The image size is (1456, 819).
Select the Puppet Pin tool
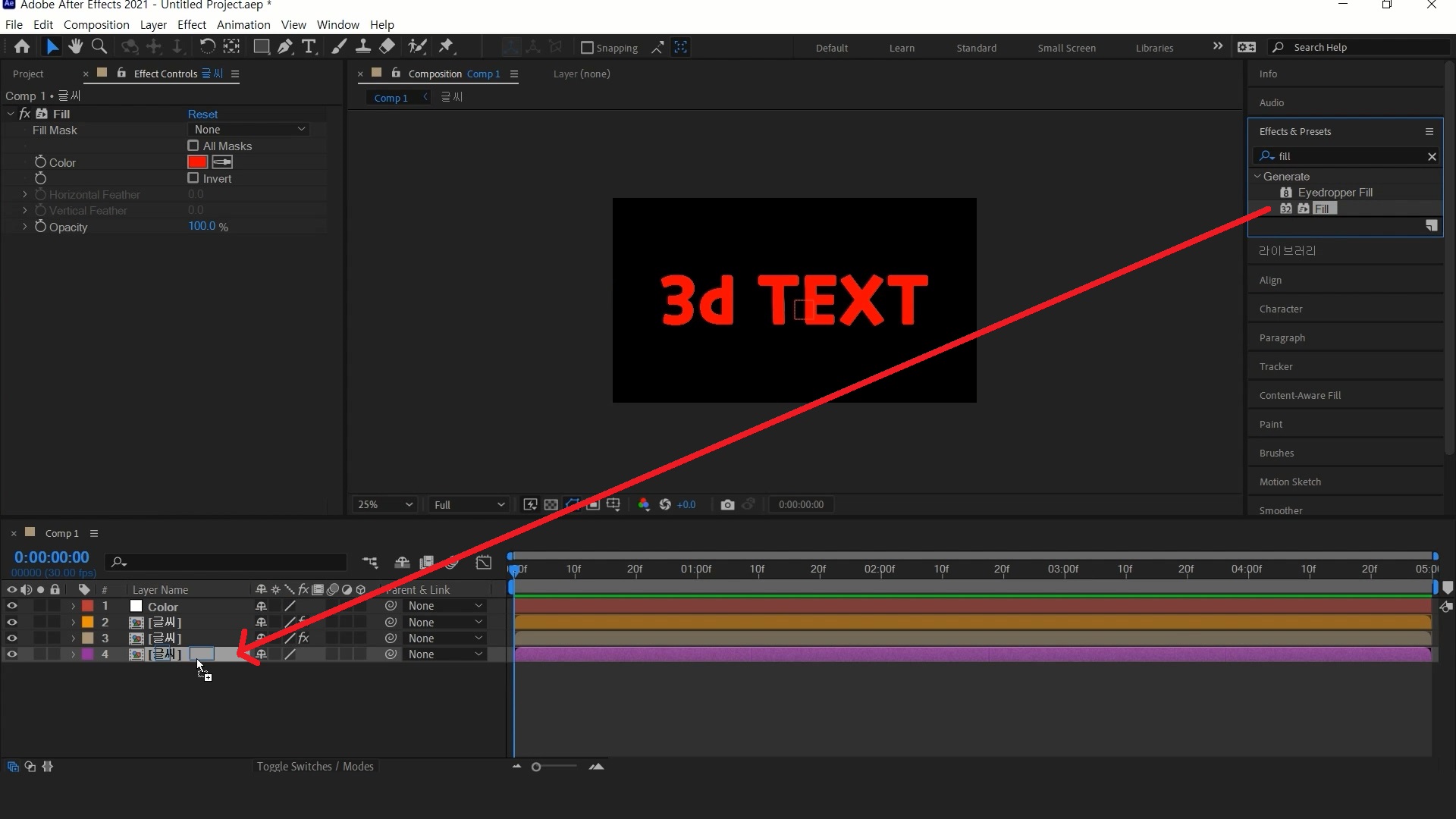point(446,47)
